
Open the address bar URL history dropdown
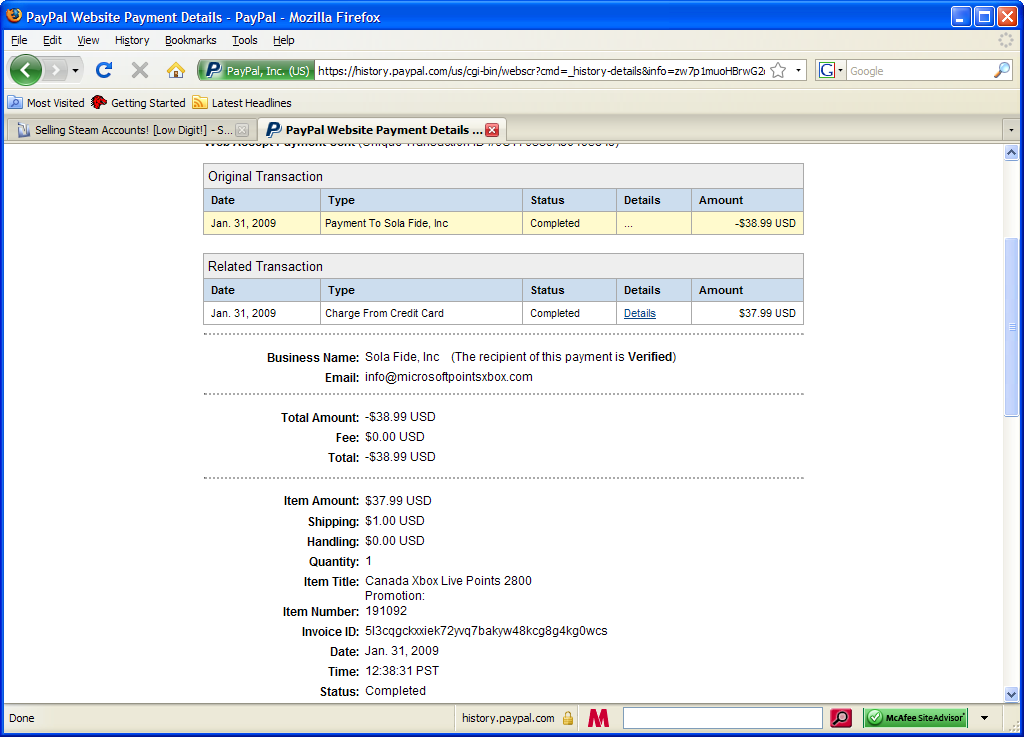tap(798, 71)
